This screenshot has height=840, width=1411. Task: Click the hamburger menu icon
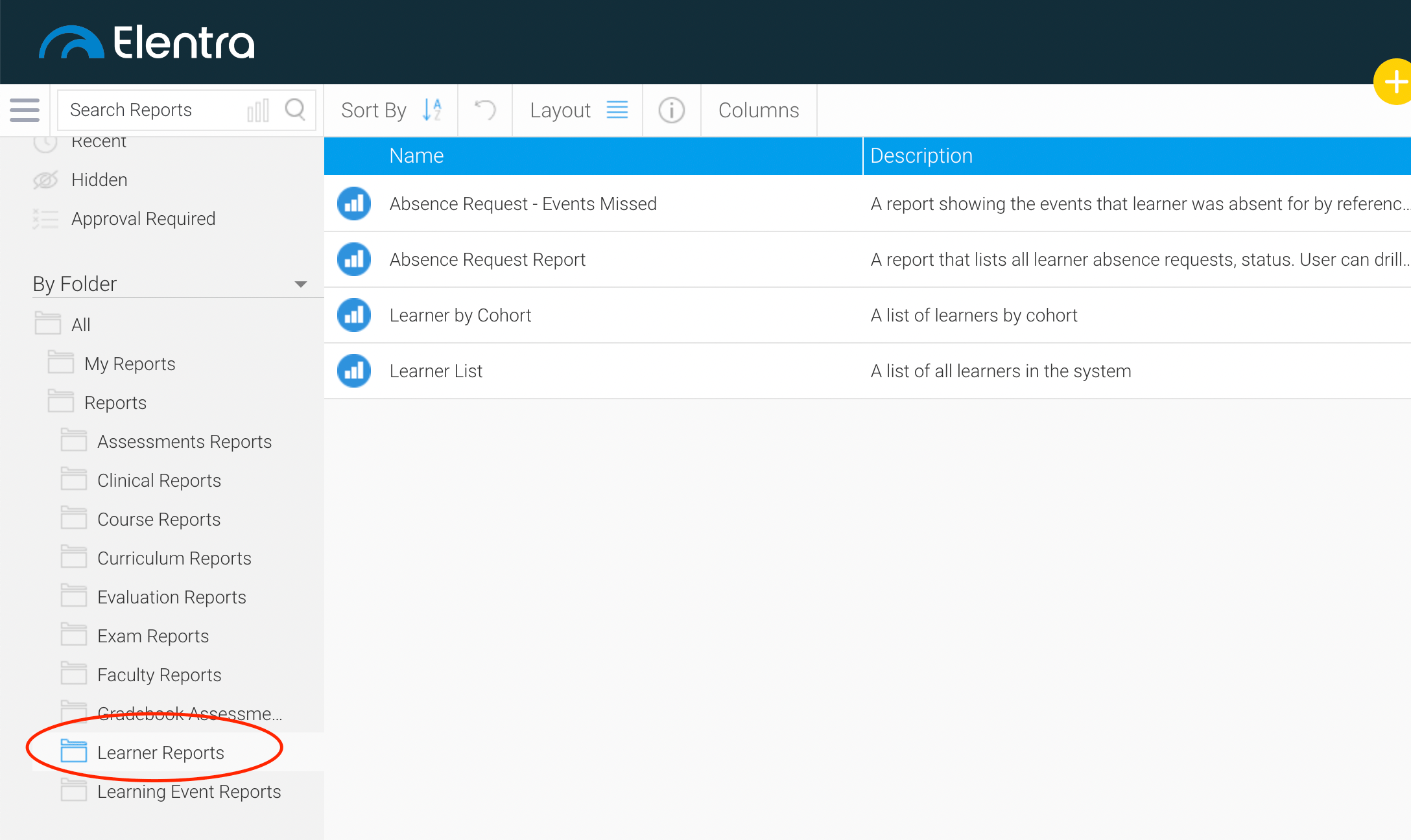[25, 110]
